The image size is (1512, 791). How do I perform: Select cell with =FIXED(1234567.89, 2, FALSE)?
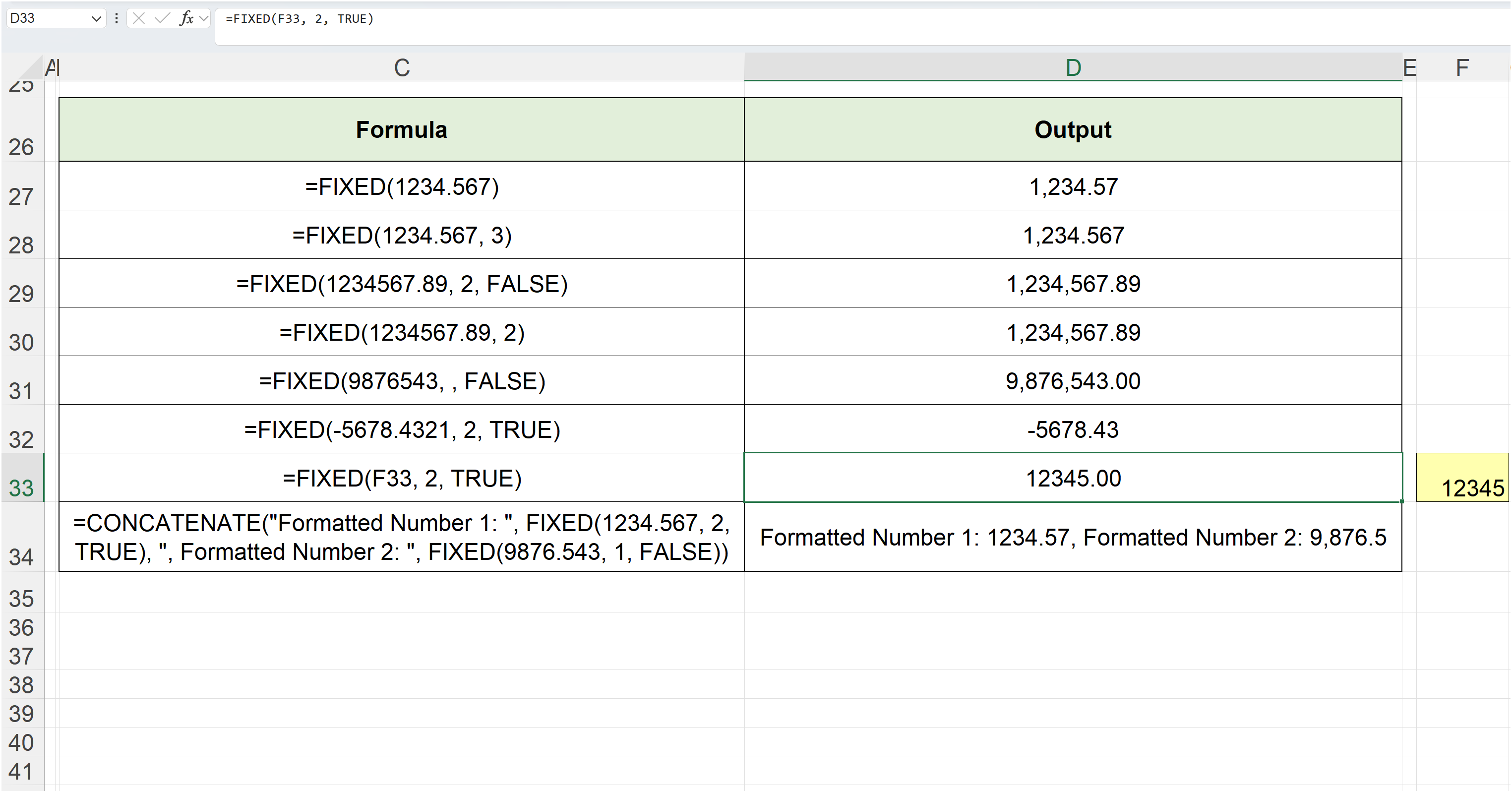coord(402,284)
